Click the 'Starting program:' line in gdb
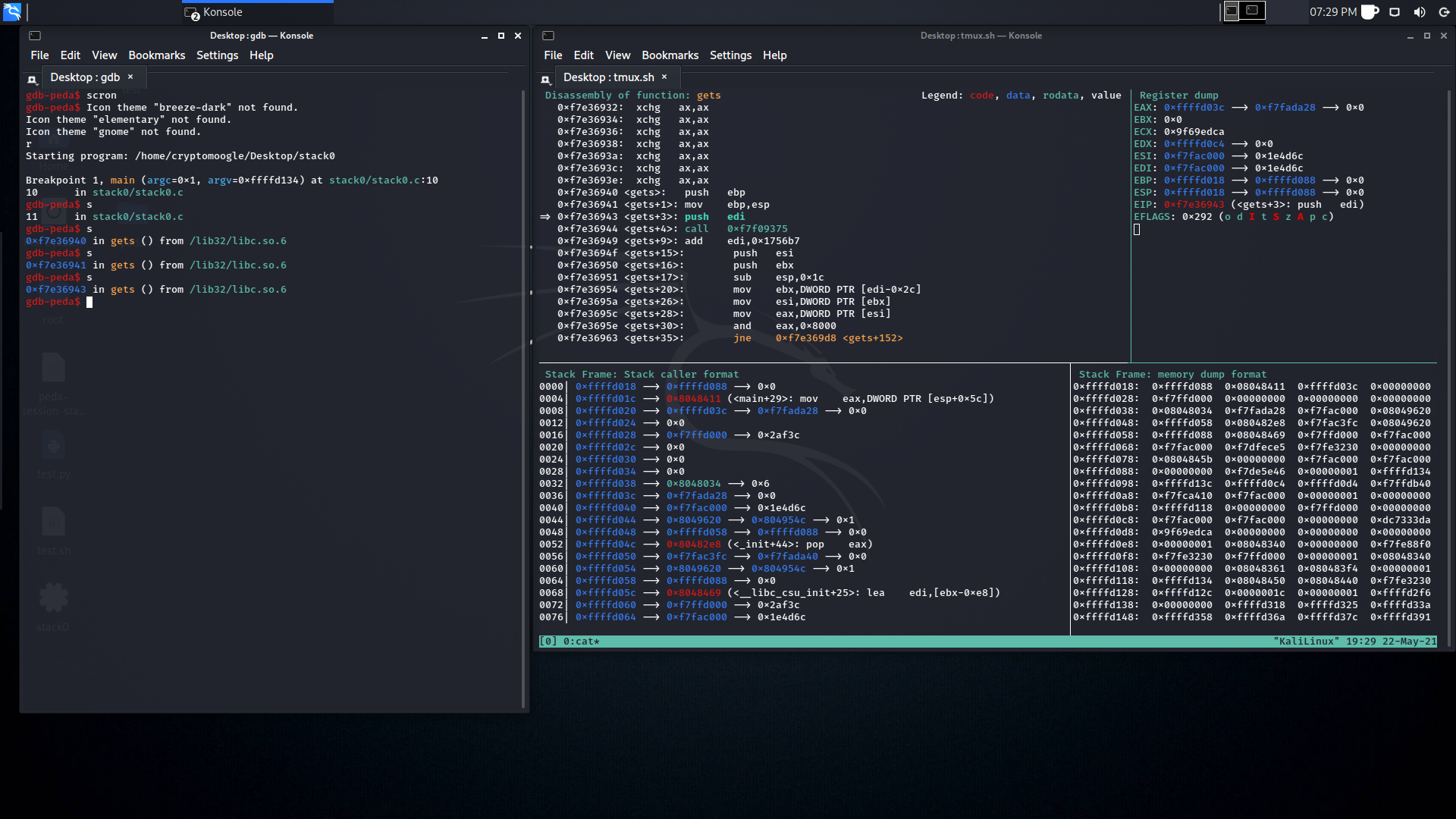 [x=180, y=156]
